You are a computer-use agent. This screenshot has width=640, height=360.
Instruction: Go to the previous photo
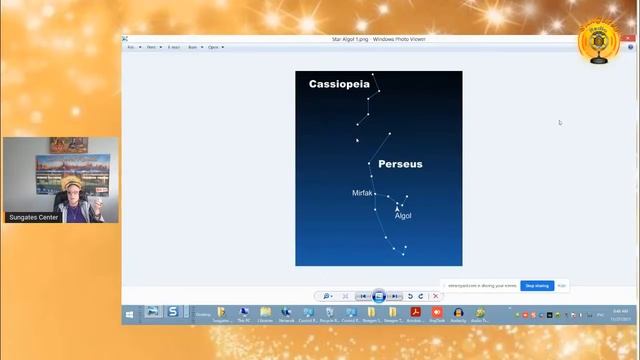[363, 296]
